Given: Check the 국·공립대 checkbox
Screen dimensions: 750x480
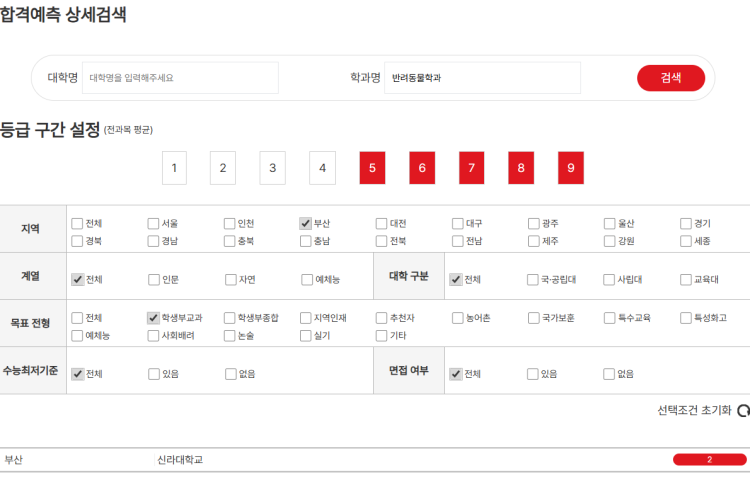Looking at the screenshot, I should coord(533,280).
